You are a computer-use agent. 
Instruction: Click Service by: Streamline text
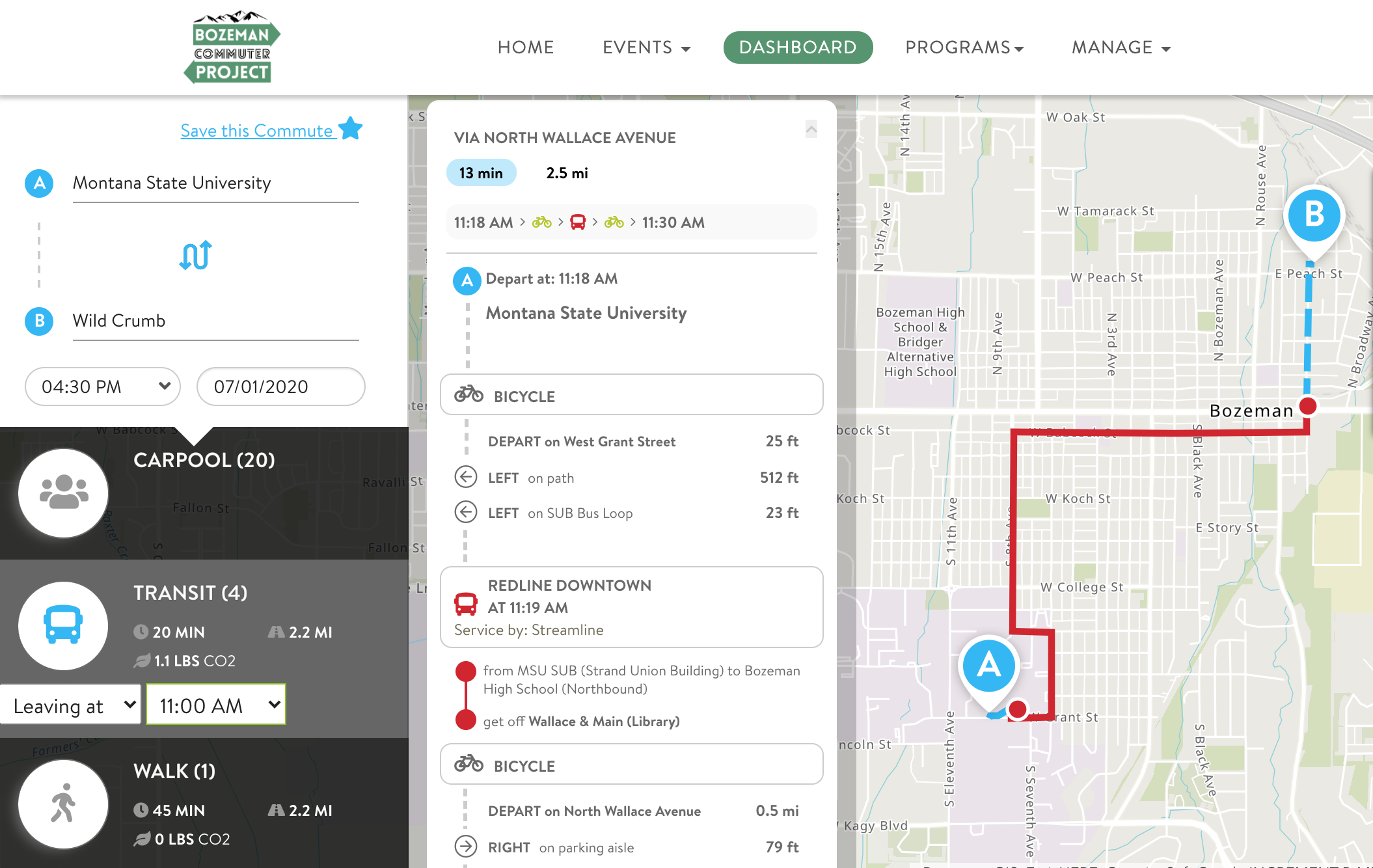(528, 630)
